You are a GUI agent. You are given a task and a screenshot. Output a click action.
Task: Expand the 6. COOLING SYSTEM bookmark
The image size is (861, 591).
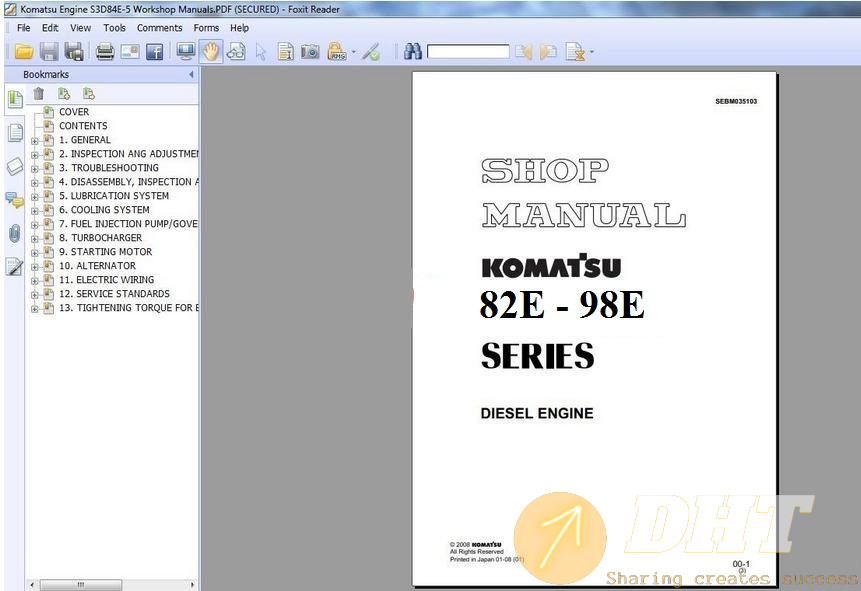(35, 210)
